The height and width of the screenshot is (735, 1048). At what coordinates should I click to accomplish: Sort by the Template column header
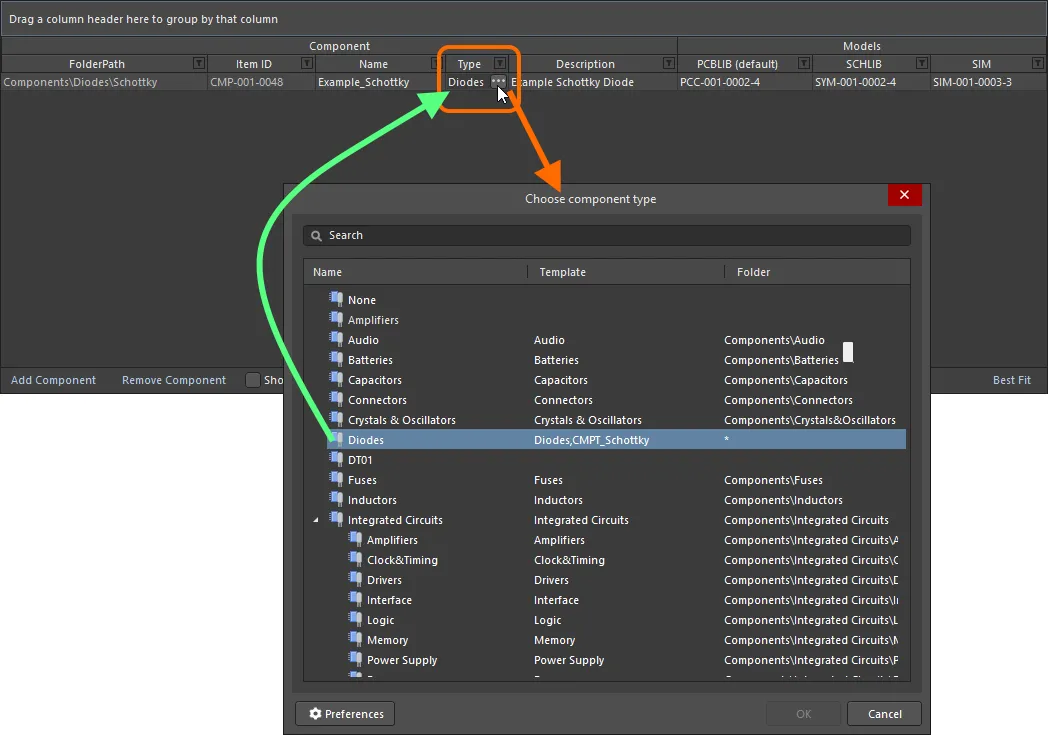pyautogui.click(x=626, y=272)
